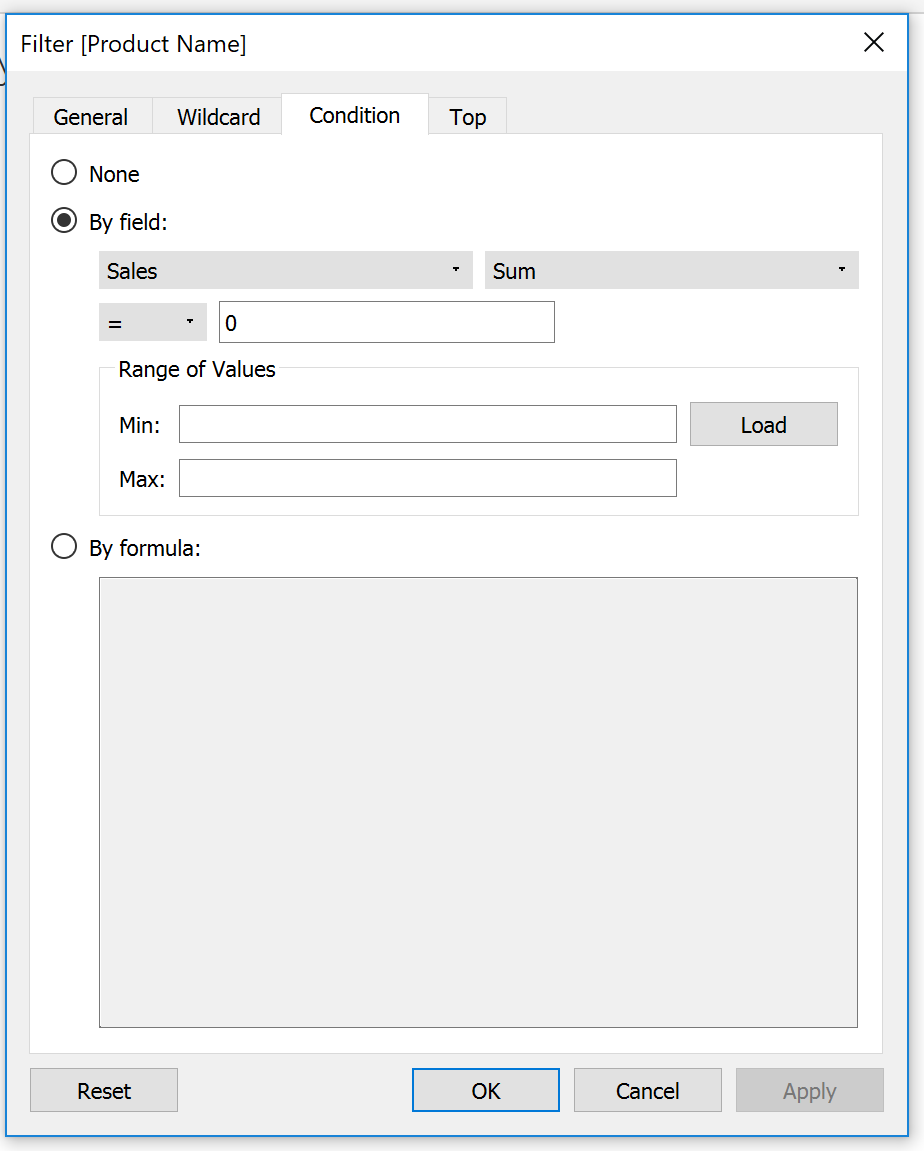The image size is (924, 1151).
Task: Close the Filter Product Name dialog
Action: (873, 43)
